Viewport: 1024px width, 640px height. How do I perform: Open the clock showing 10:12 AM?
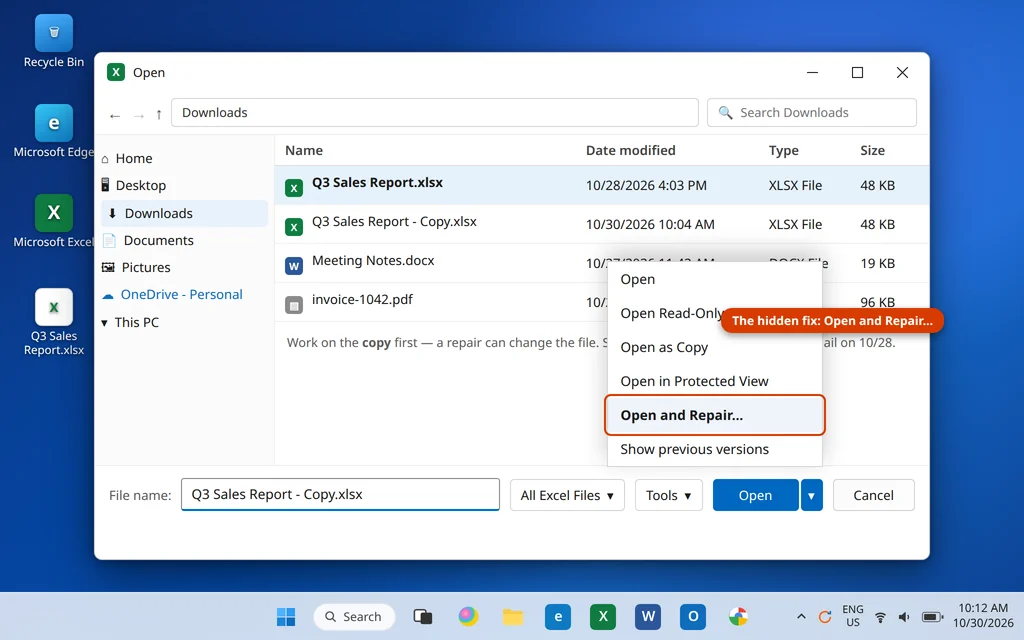pyautogui.click(x=982, y=615)
